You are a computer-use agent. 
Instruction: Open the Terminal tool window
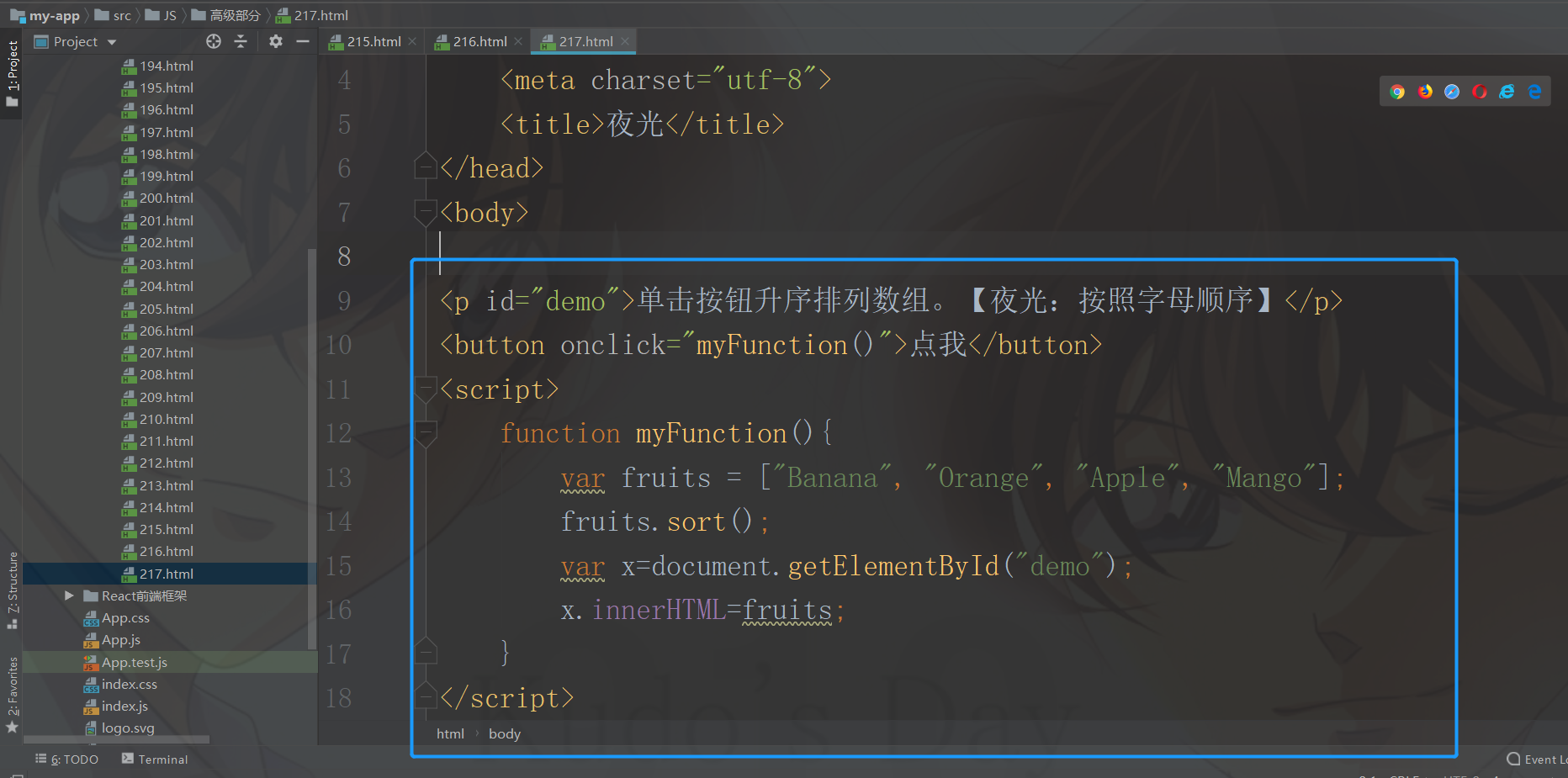point(155,759)
